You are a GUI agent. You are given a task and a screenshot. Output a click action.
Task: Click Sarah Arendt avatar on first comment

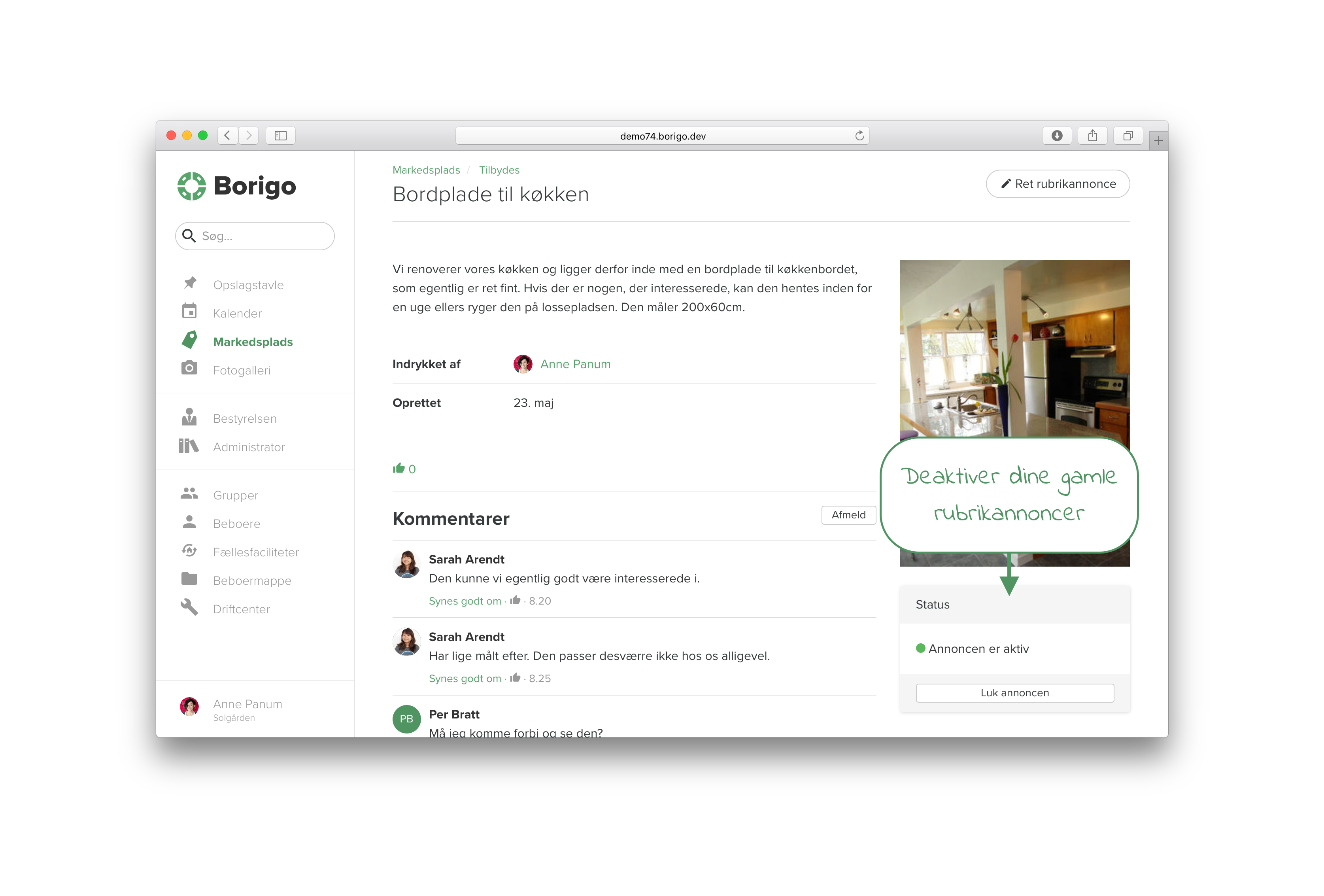tap(407, 564)
